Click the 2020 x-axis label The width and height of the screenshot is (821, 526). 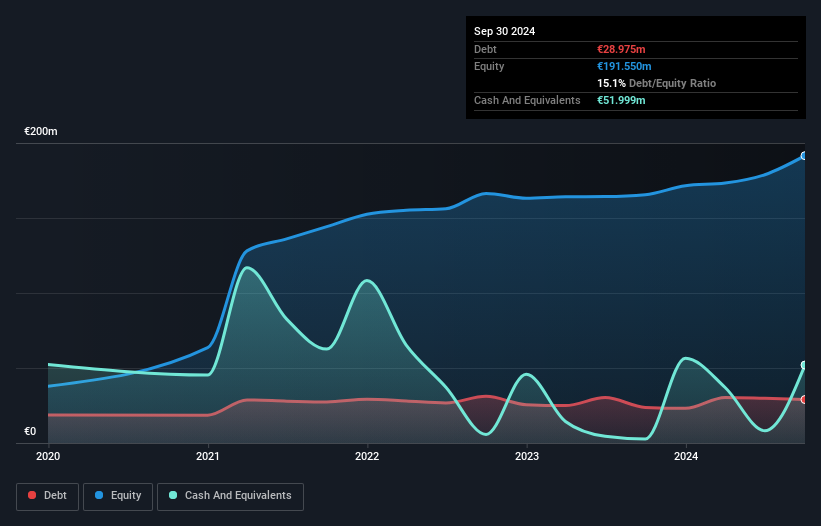pyautogui.click(x=48, y=456)
